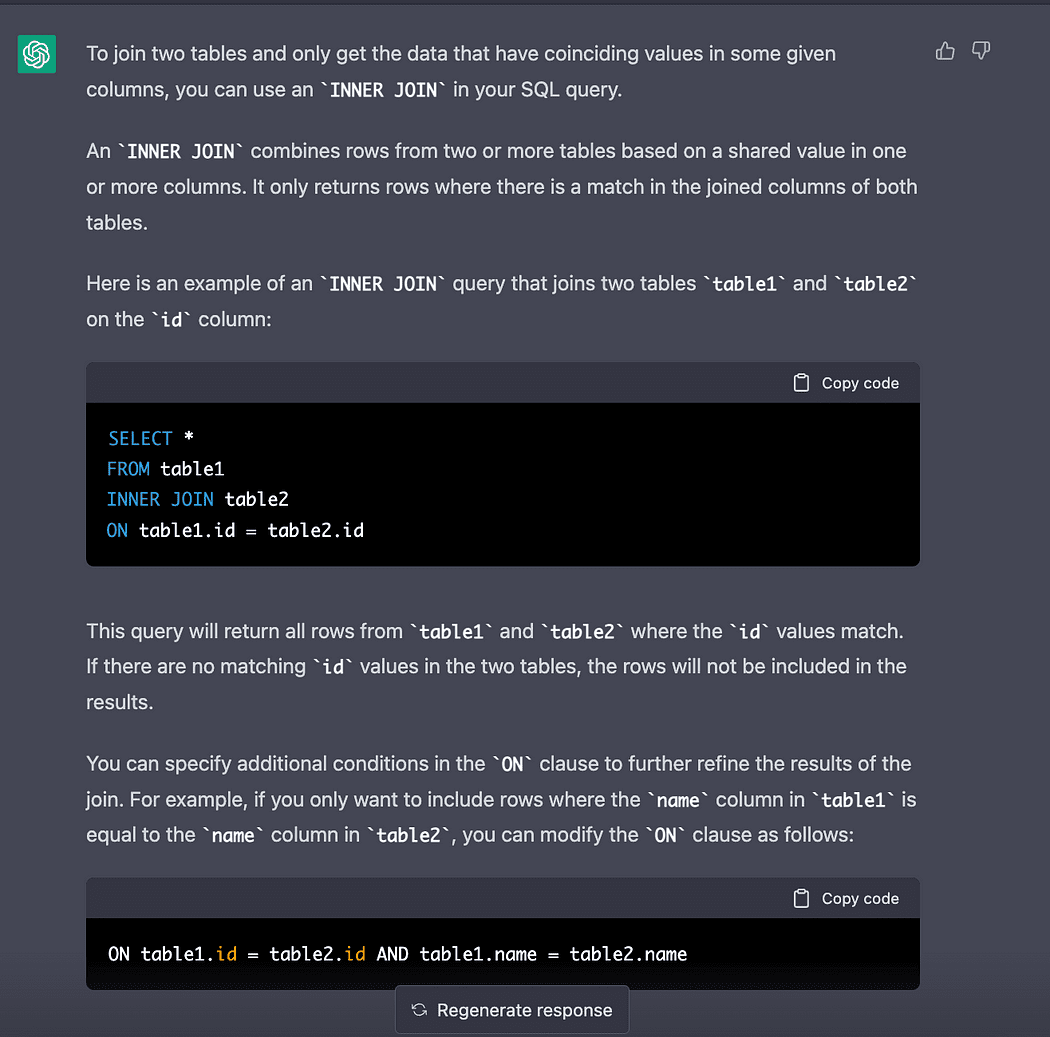Click the ChatGPT avatar logo
1050x1037 pixels.
(x=37, y=54)
